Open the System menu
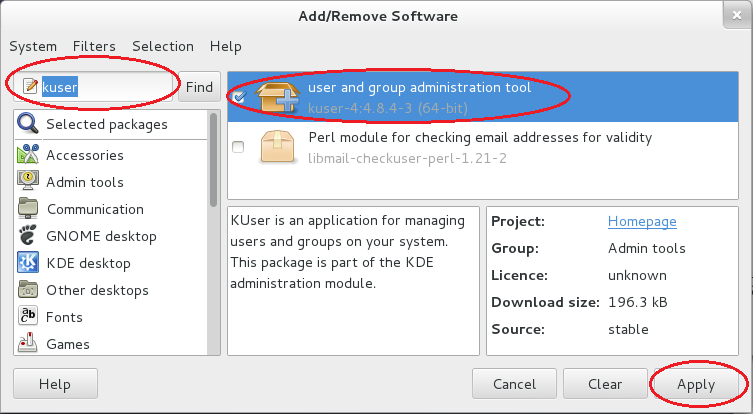 pos(33,47)
